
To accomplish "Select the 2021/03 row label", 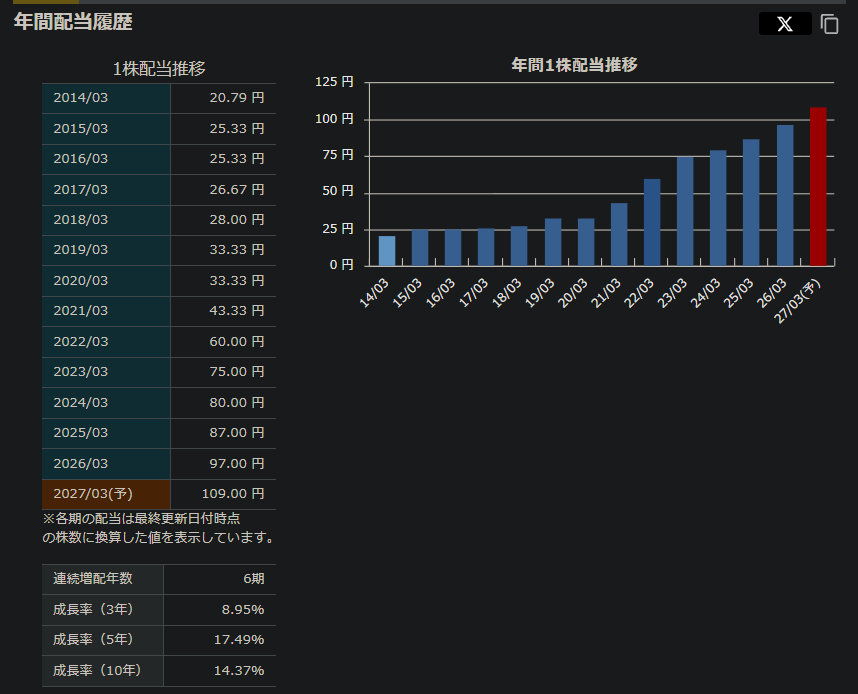I will (x=80, y=311).
